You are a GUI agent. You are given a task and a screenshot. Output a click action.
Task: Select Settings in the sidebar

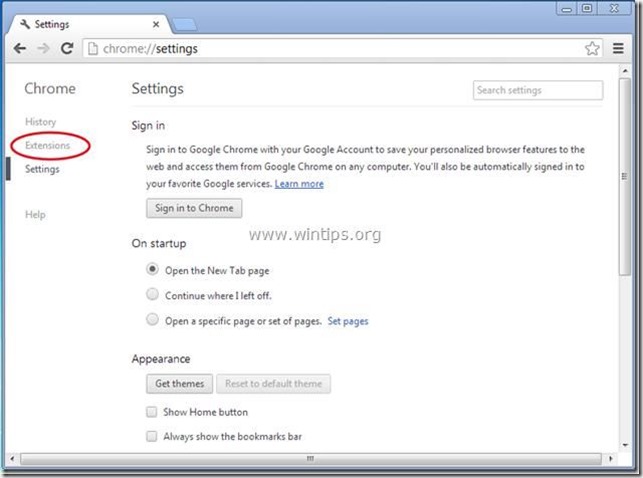[42, 169]
